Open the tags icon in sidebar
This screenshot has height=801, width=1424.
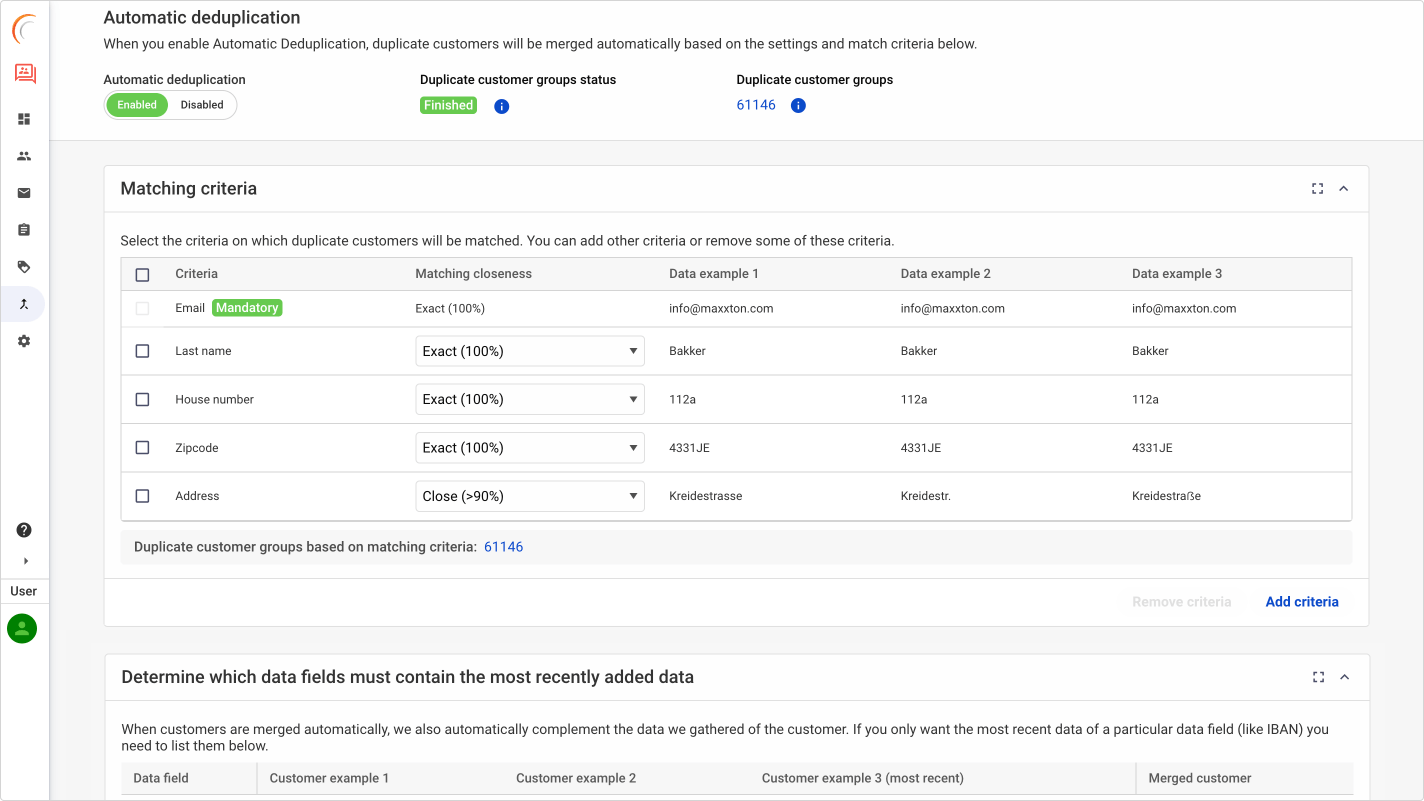[x=24, y=267]
